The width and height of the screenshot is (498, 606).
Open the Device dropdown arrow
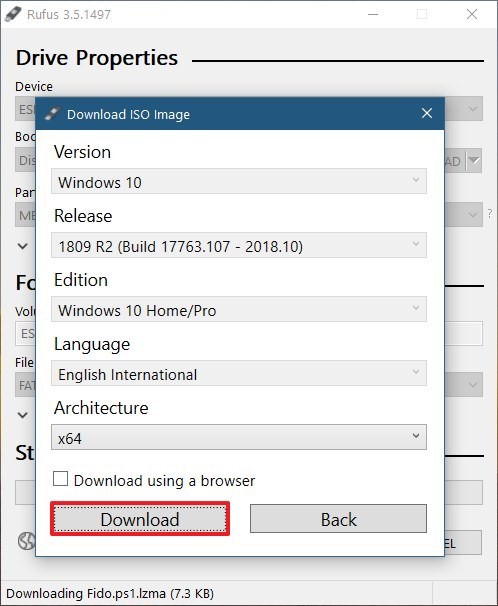[x=473, y=109]
